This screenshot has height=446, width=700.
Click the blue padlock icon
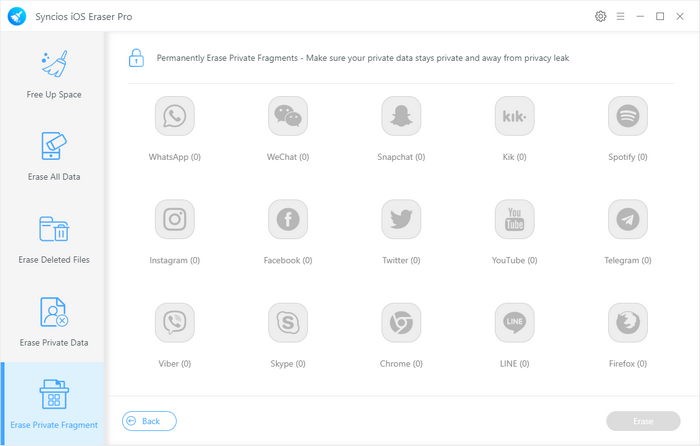[136, 58]
